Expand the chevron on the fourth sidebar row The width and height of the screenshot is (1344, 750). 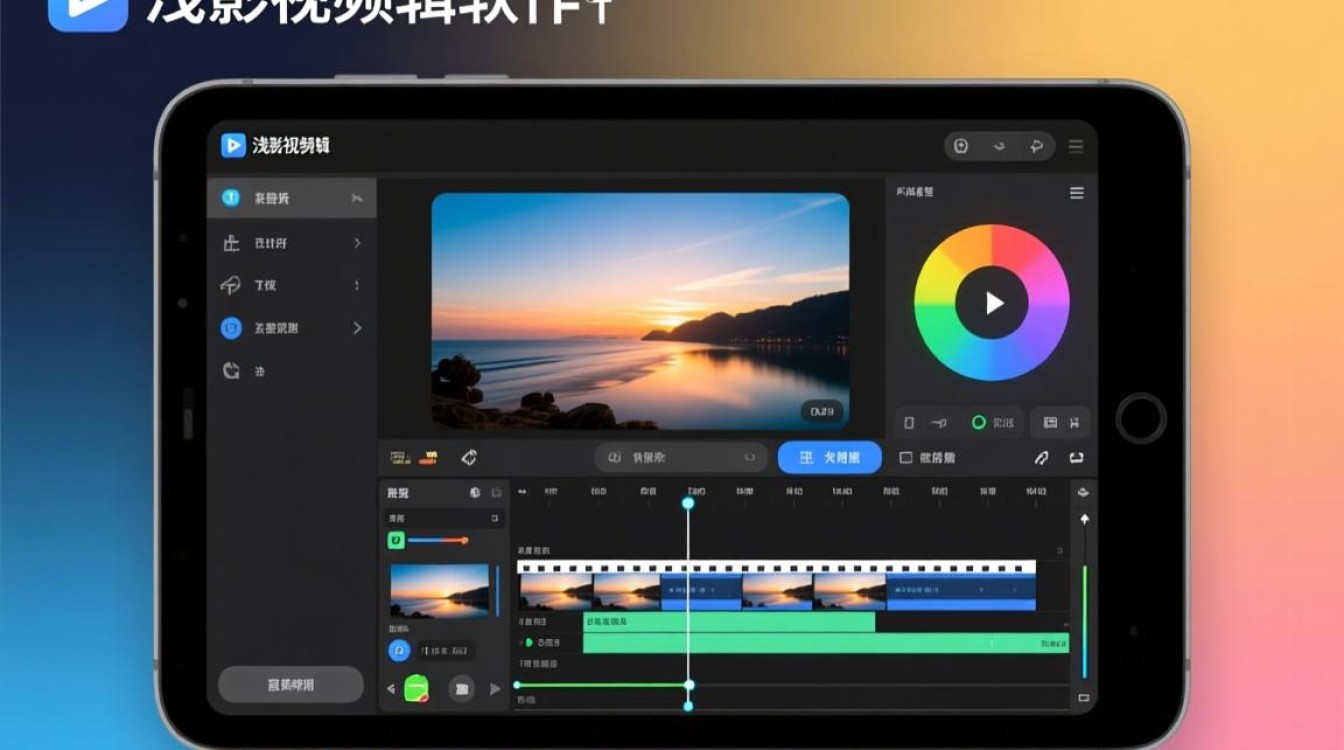coord(357,328)
